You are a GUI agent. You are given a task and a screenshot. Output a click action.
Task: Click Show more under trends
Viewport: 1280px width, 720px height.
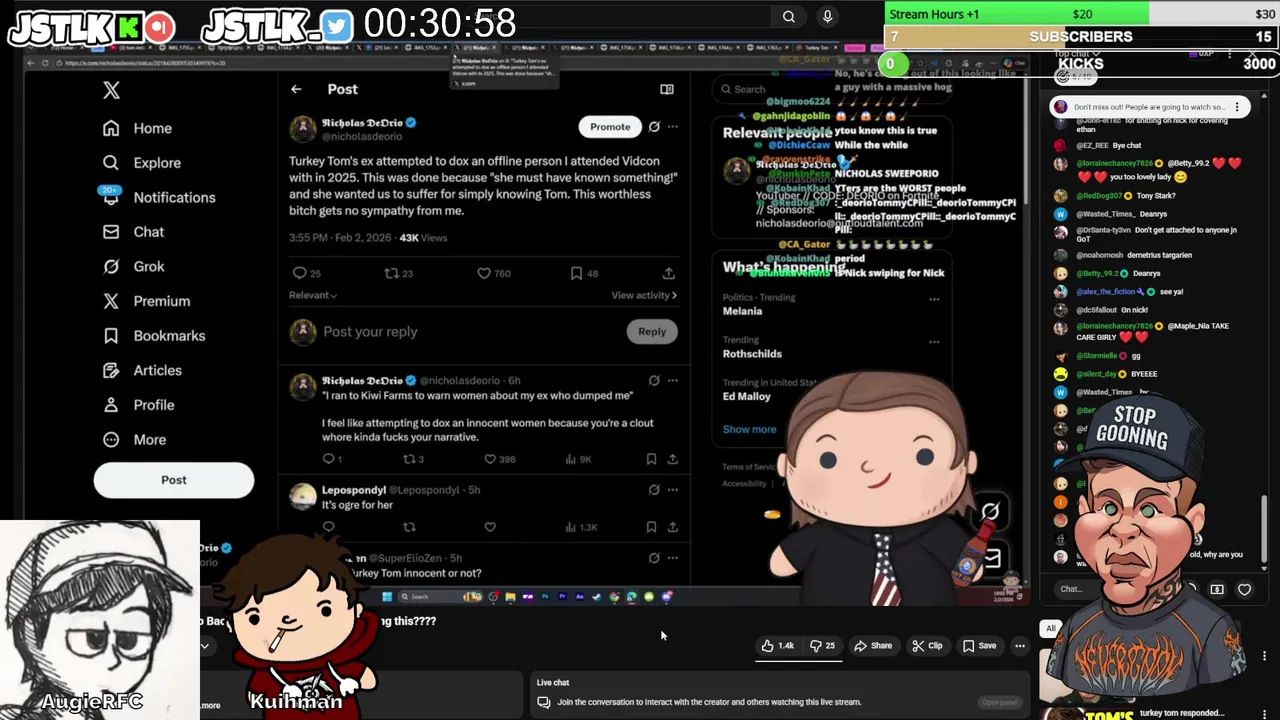750,430
